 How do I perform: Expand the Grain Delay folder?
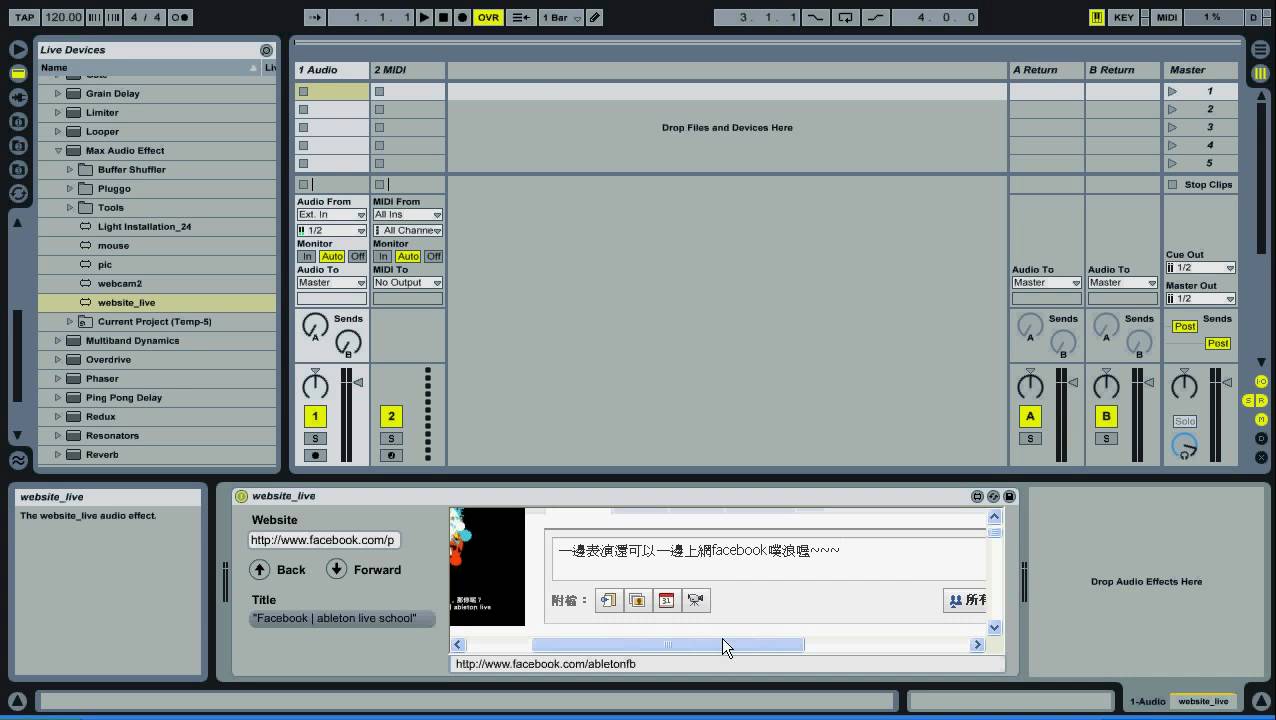58,94
